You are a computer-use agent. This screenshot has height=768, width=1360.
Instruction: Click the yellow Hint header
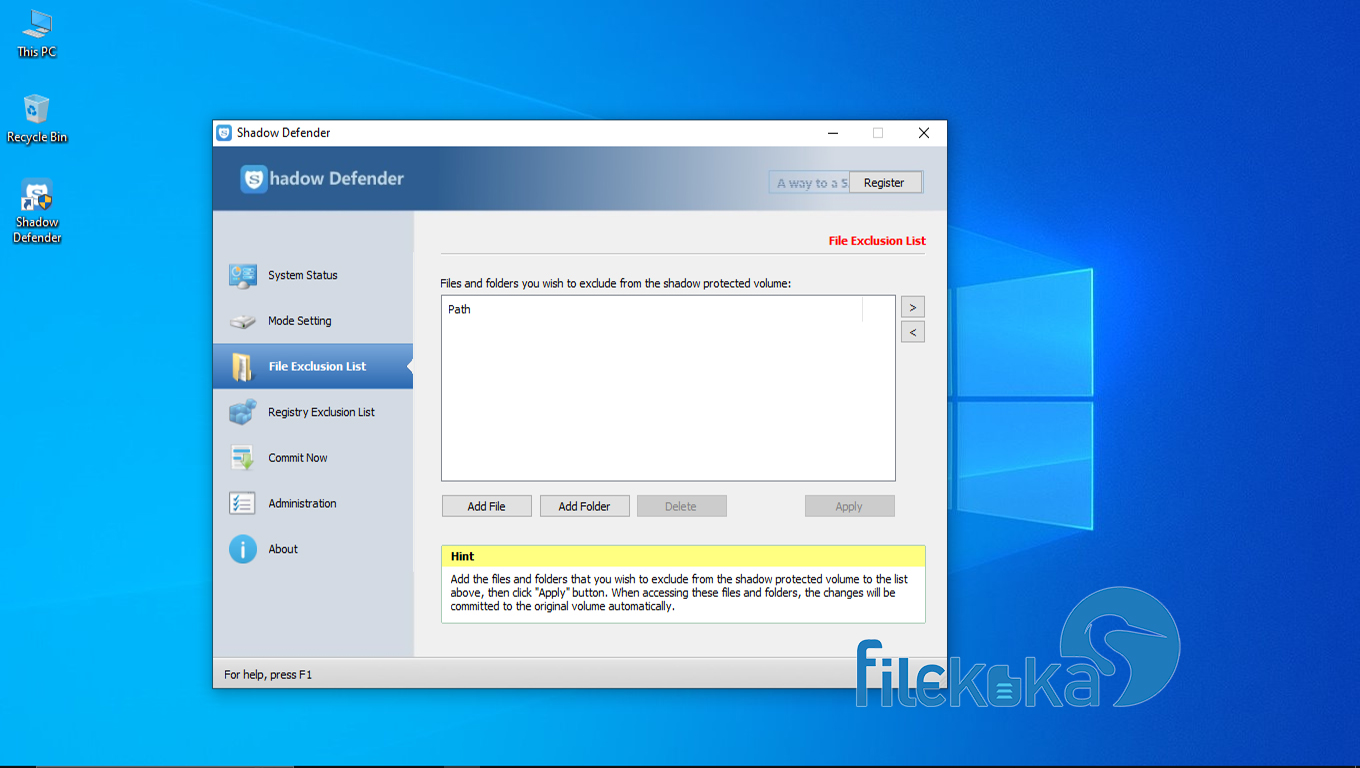pos(683,556)
